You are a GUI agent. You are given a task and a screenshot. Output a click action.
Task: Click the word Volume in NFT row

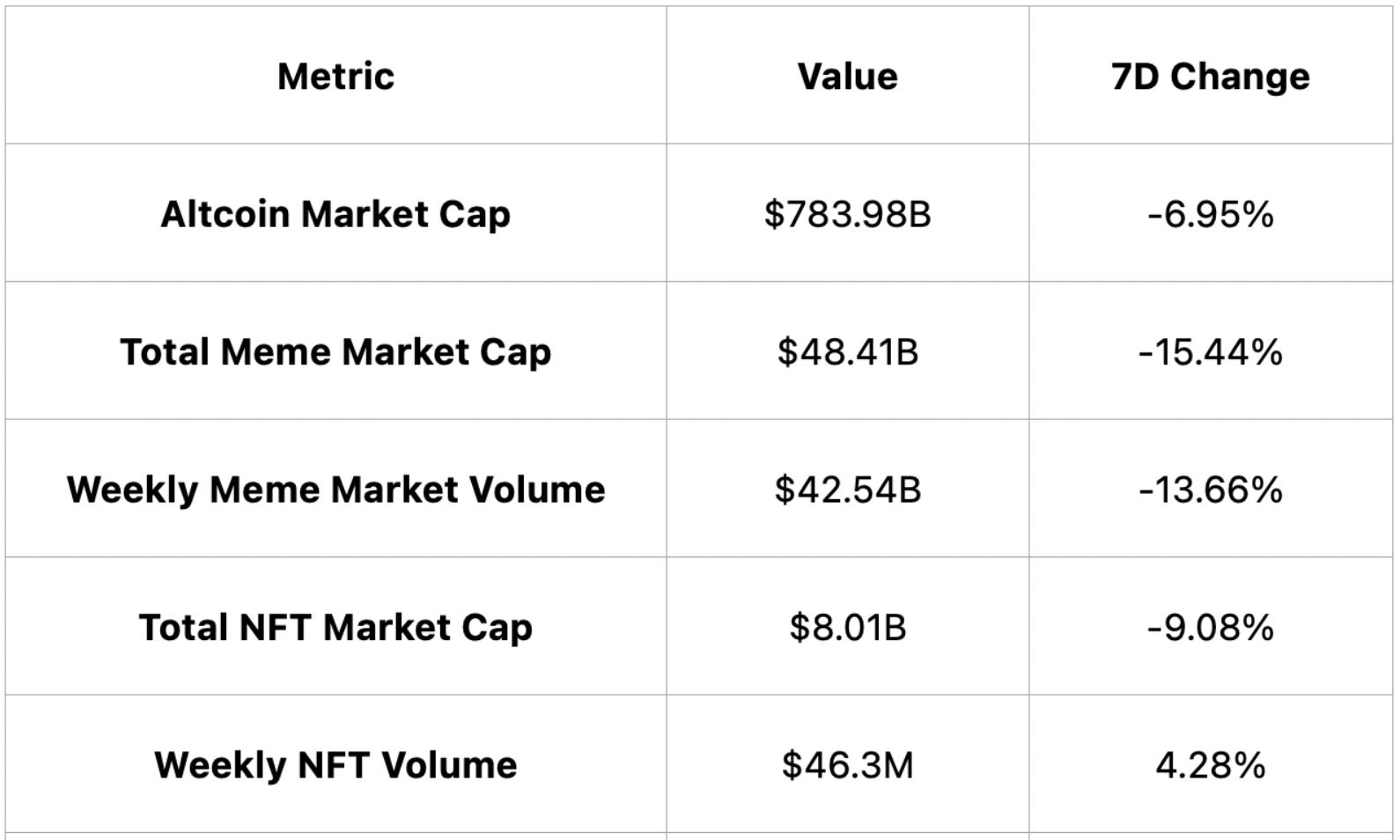[449, 764]
